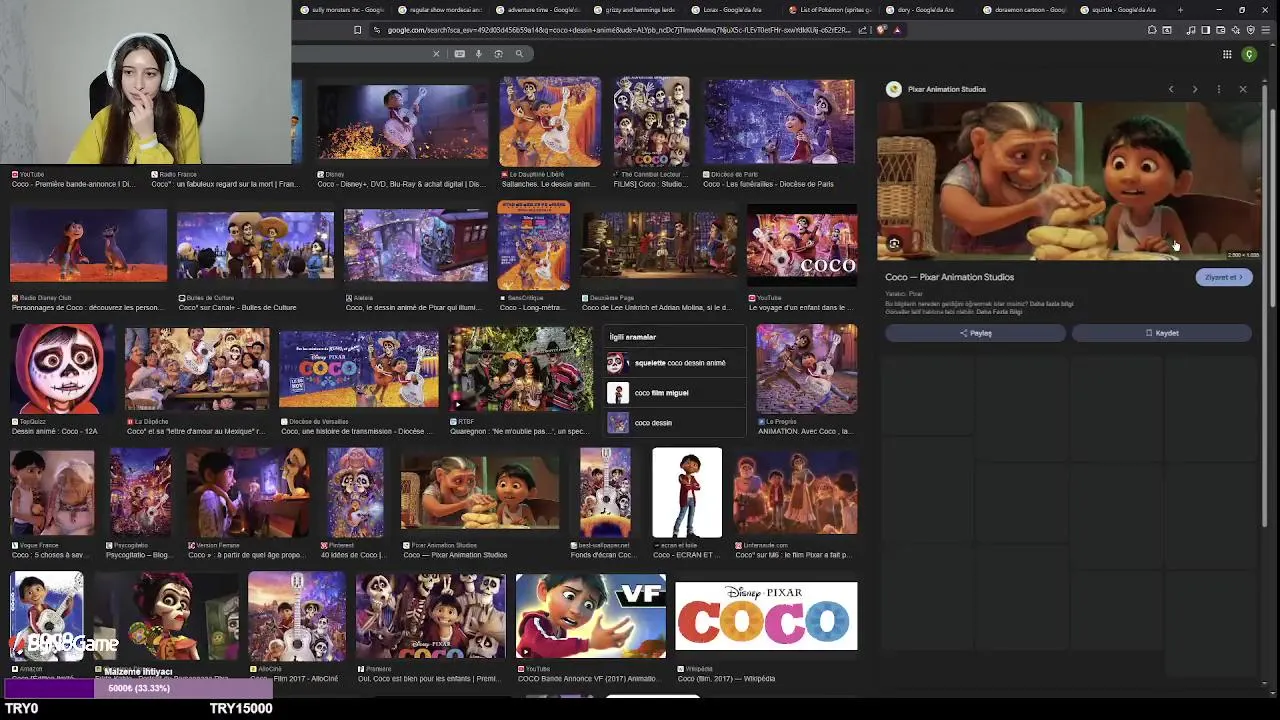The height and width of the screenshot is (720, 1280).
Task: Switch to the 'adventure time' tab
Action: coord(537,10)
